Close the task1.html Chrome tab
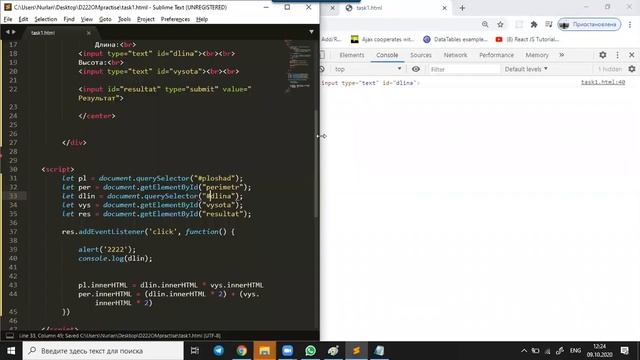The image size is (640, 360). (x=444, y=8)
